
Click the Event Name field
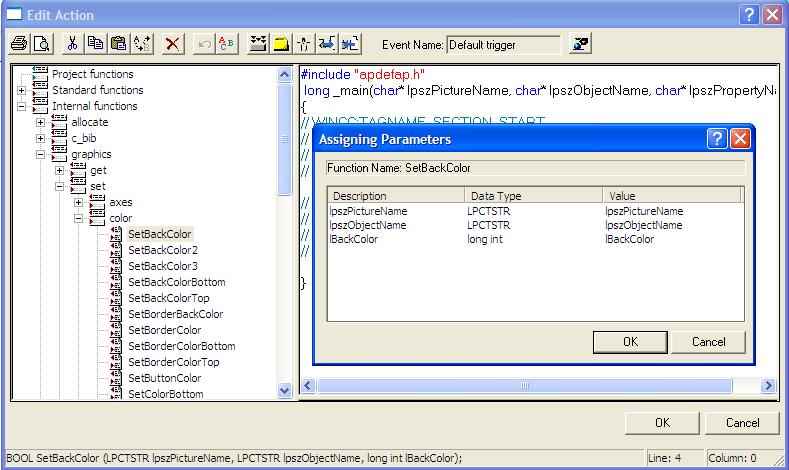(x=503, y=45)
